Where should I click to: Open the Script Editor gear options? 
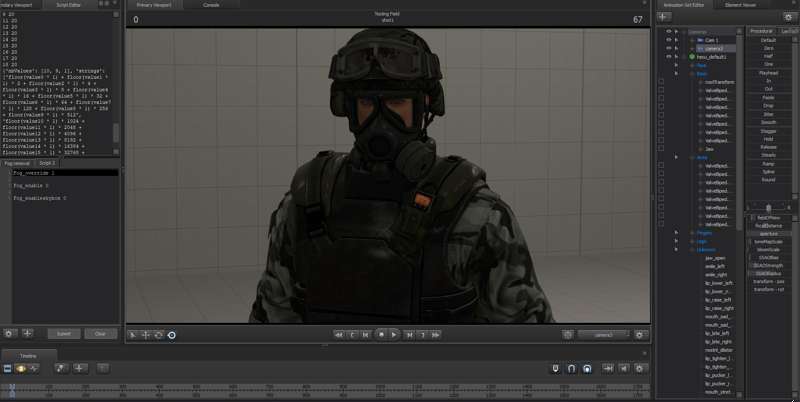point(10,333)
